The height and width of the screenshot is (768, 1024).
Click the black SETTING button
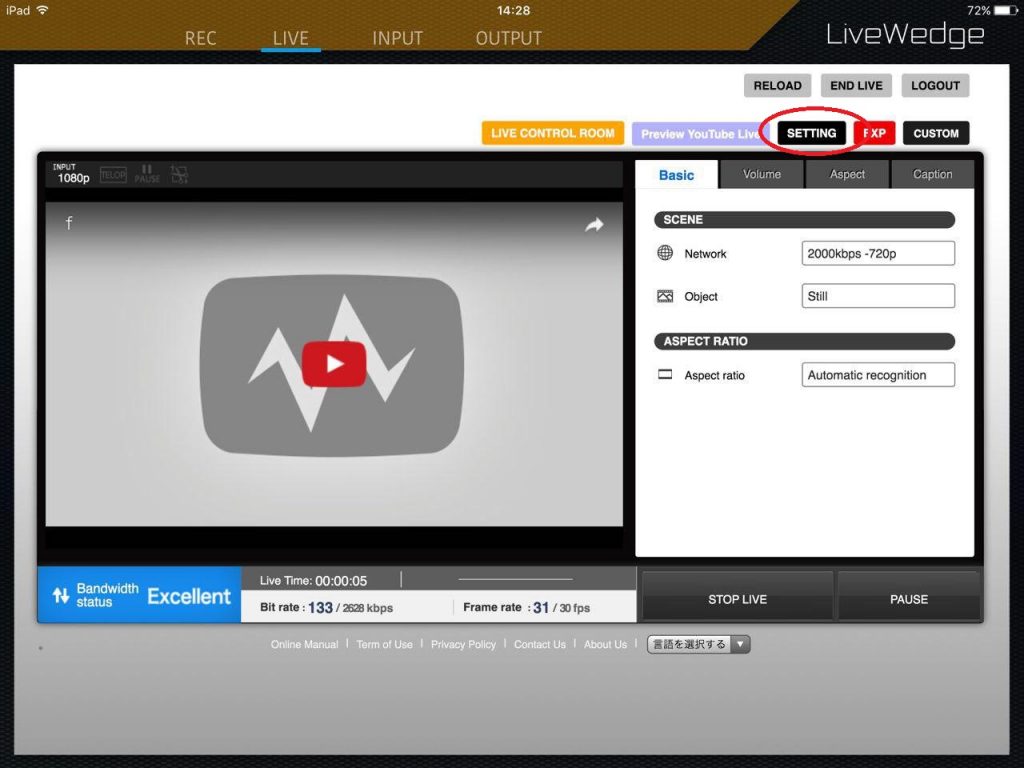(811, 133)
